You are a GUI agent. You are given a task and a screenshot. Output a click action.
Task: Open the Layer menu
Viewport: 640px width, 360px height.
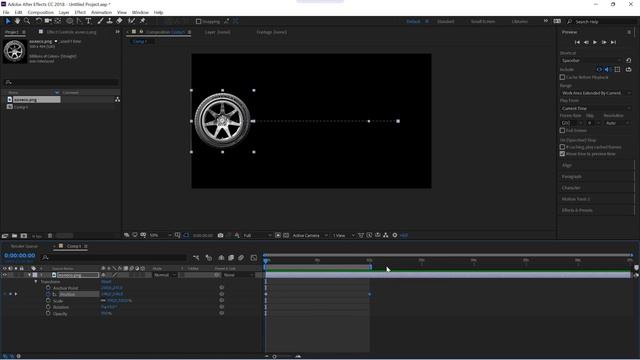tap(64, 12)
